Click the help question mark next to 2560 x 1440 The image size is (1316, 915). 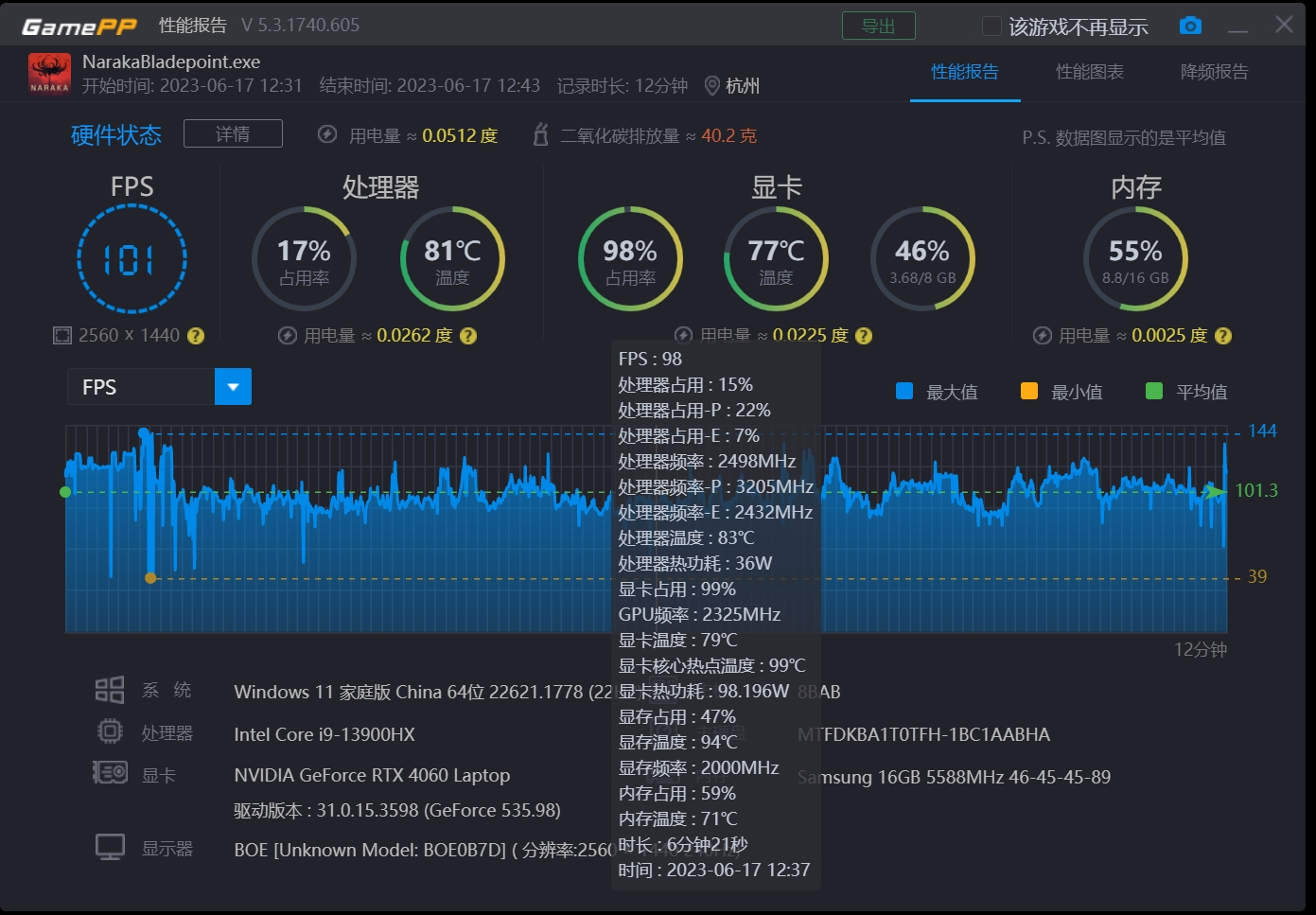point(196,335)
